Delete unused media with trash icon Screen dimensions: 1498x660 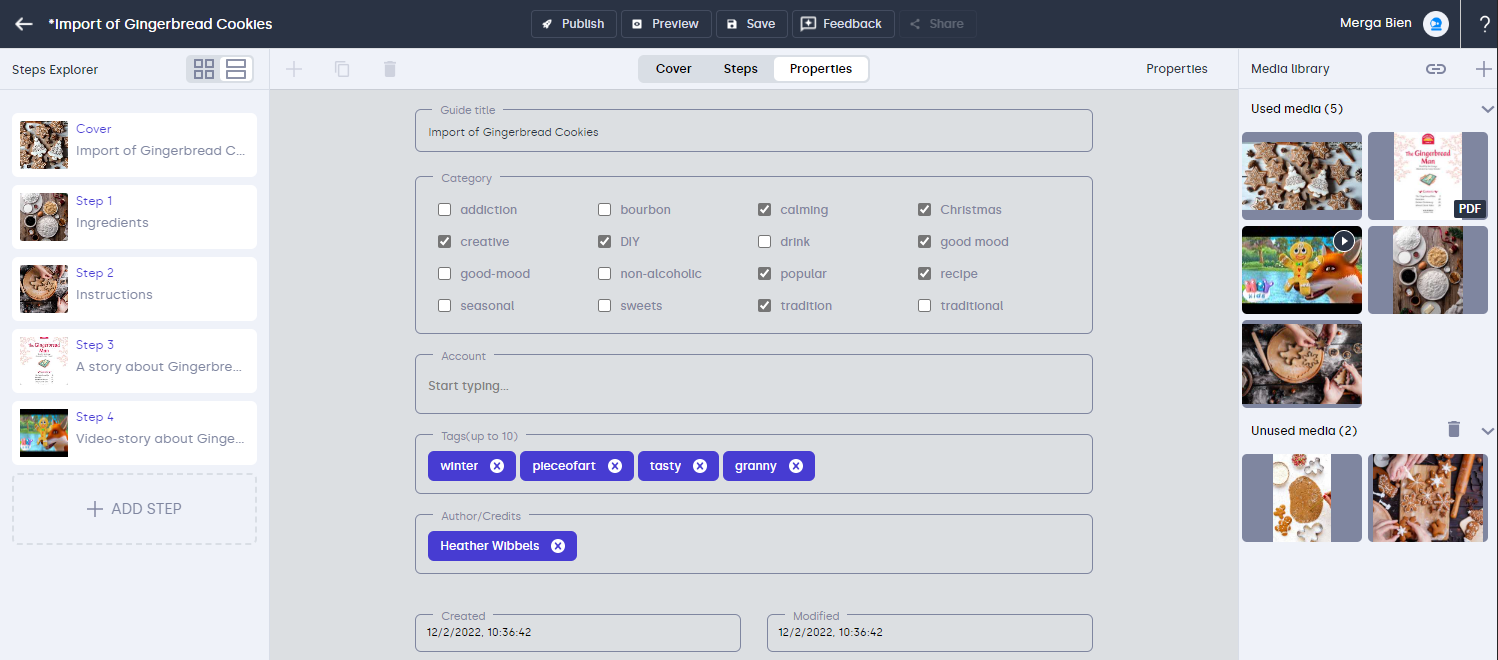point(1454,429)
